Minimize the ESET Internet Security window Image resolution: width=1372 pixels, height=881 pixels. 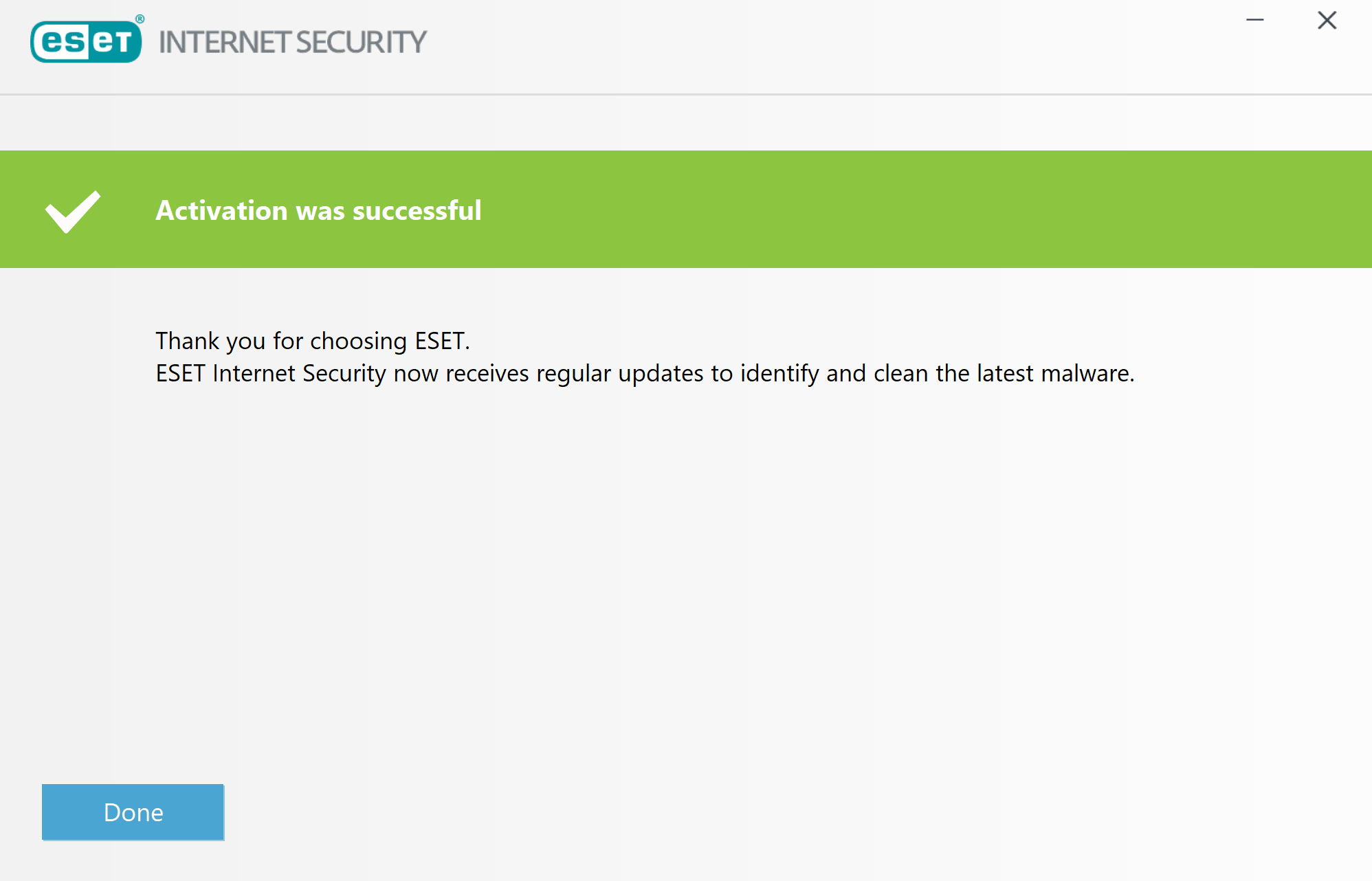1254,21
